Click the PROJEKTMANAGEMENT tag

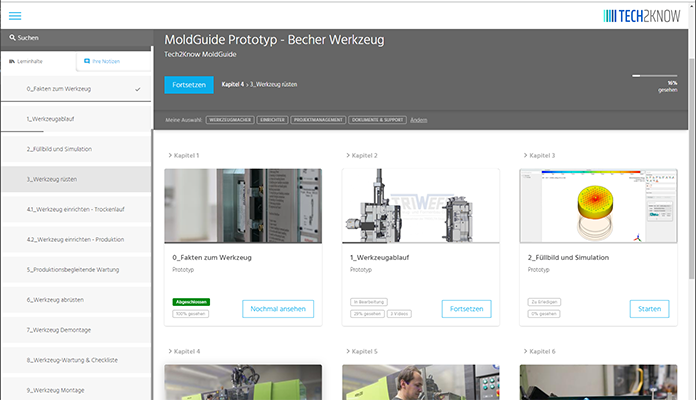318,120
